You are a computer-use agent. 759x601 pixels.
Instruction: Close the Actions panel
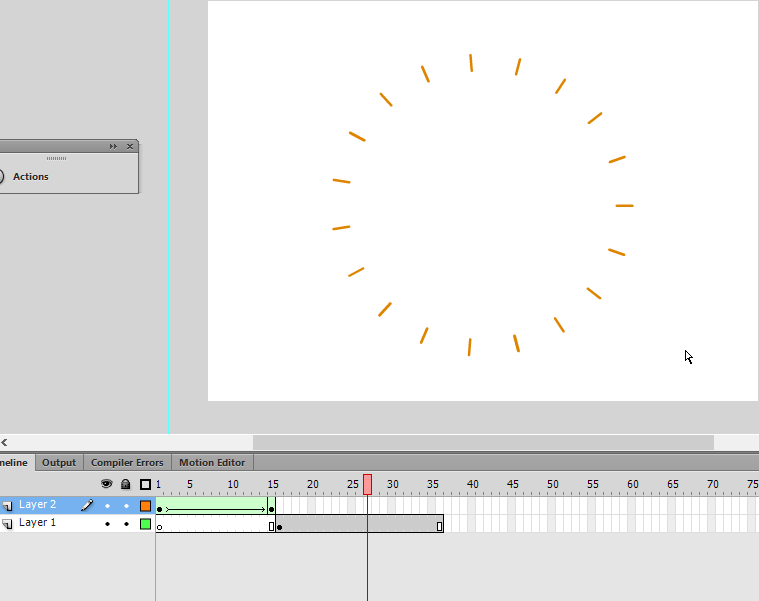[x=130, y=146]
